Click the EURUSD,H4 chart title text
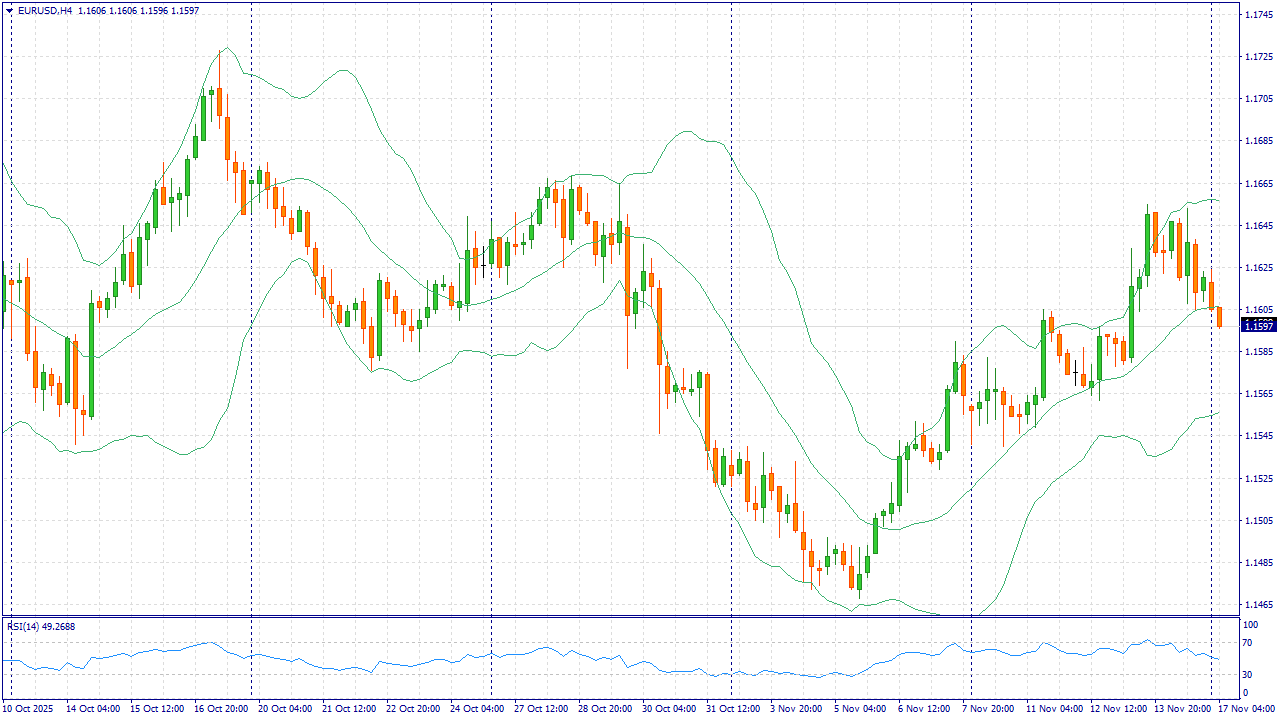Screen dimensions: 1280x720 (x=46, y=10)
